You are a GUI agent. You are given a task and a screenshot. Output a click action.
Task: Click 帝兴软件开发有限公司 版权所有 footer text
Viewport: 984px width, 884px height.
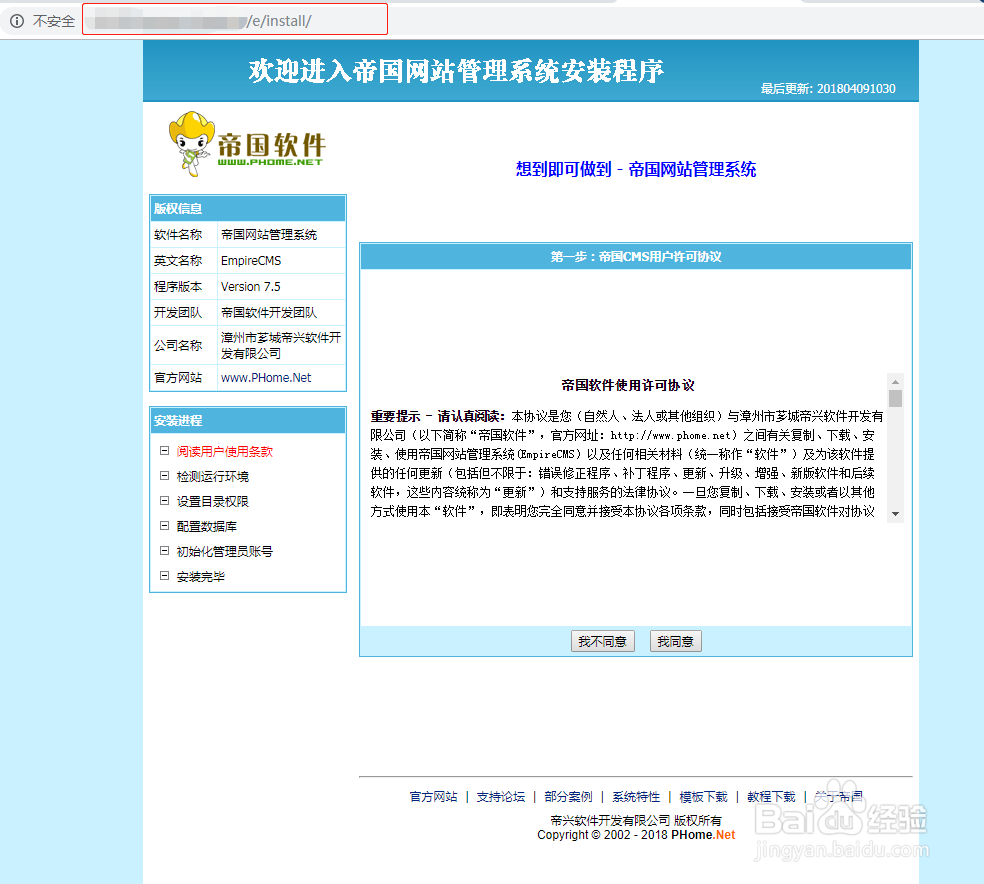[636, 821]
